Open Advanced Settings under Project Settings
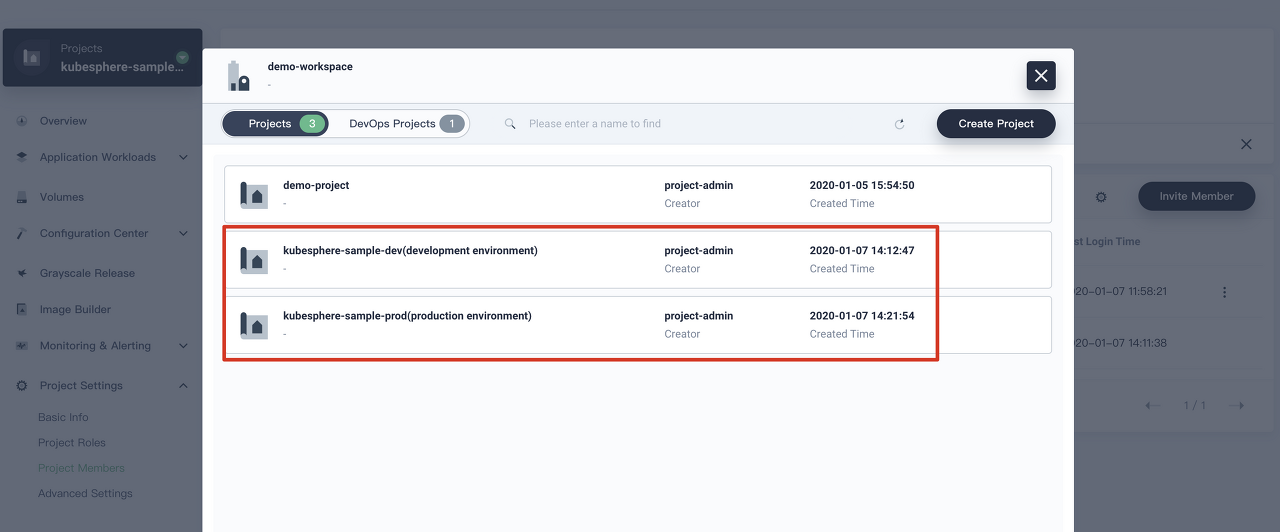 click(x=85, y=494)
